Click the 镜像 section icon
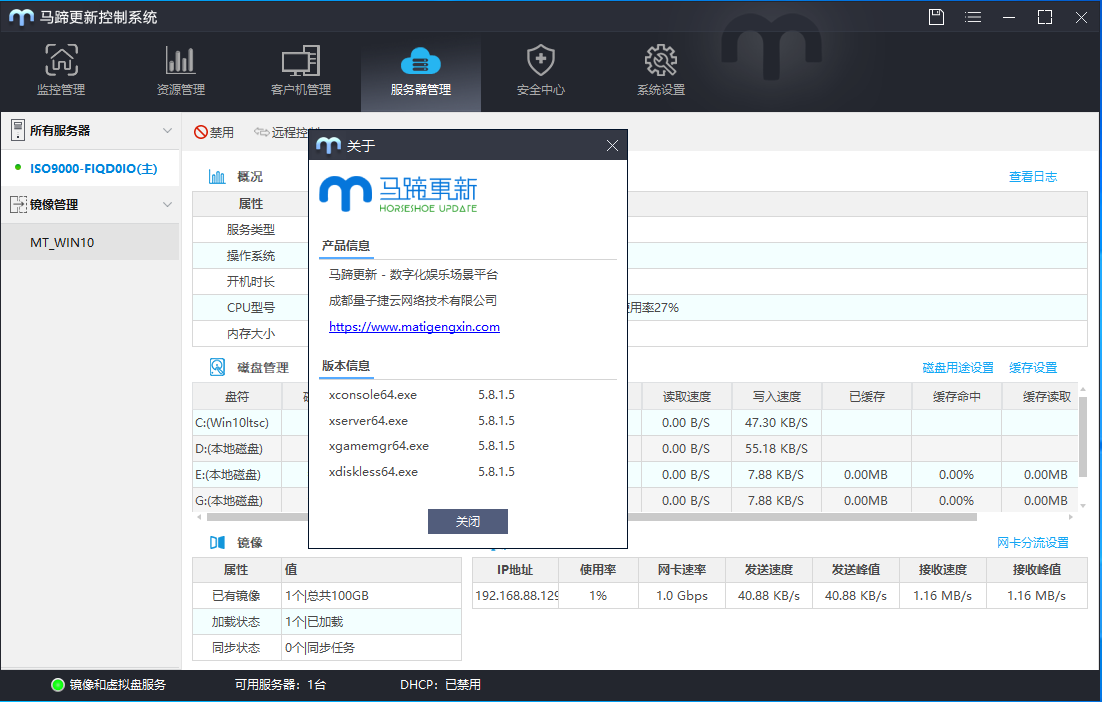The height and width of the screenshot is (702, 1102). pos(217,542)
